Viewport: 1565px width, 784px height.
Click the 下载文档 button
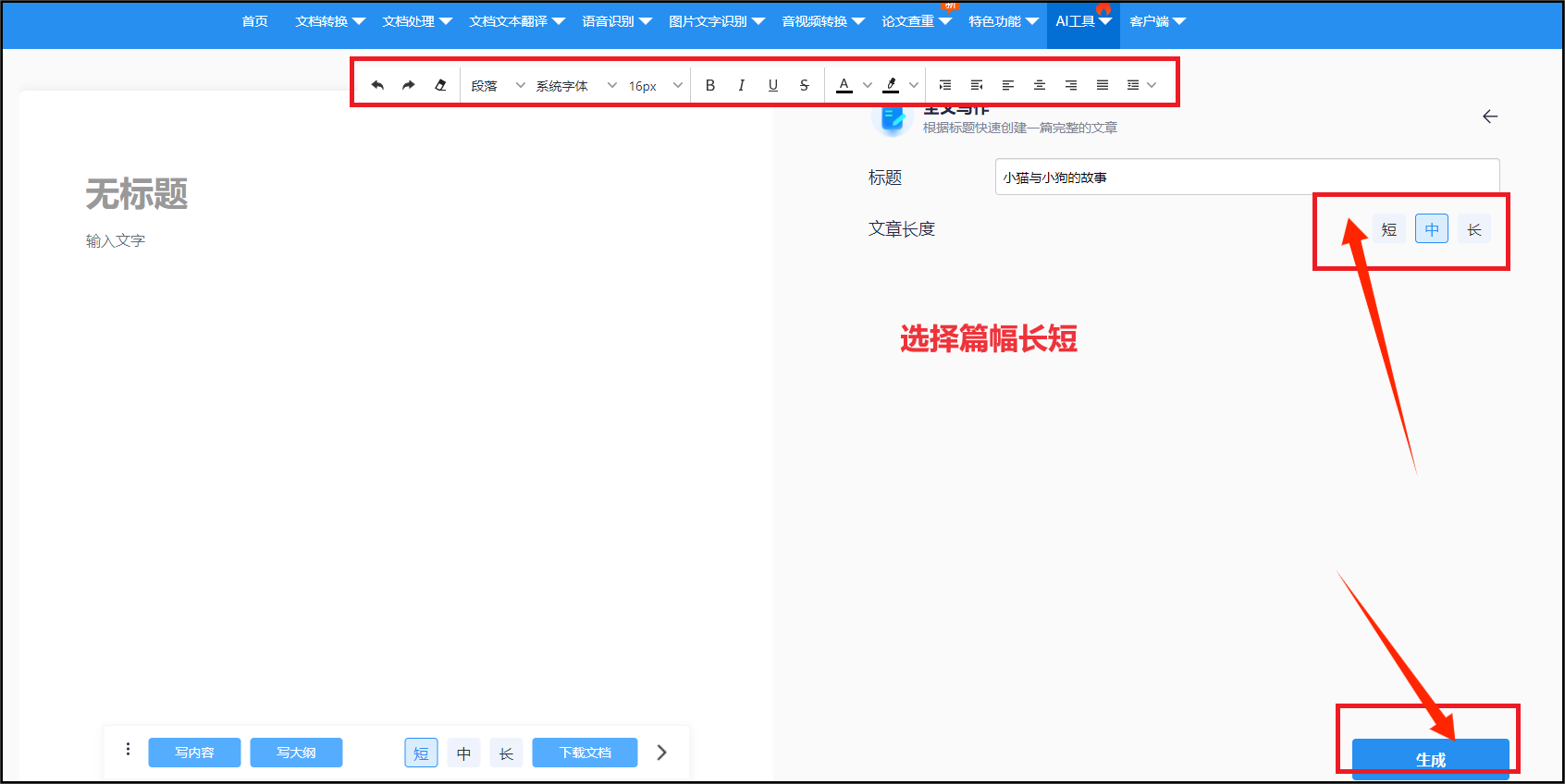pos(585,753)
